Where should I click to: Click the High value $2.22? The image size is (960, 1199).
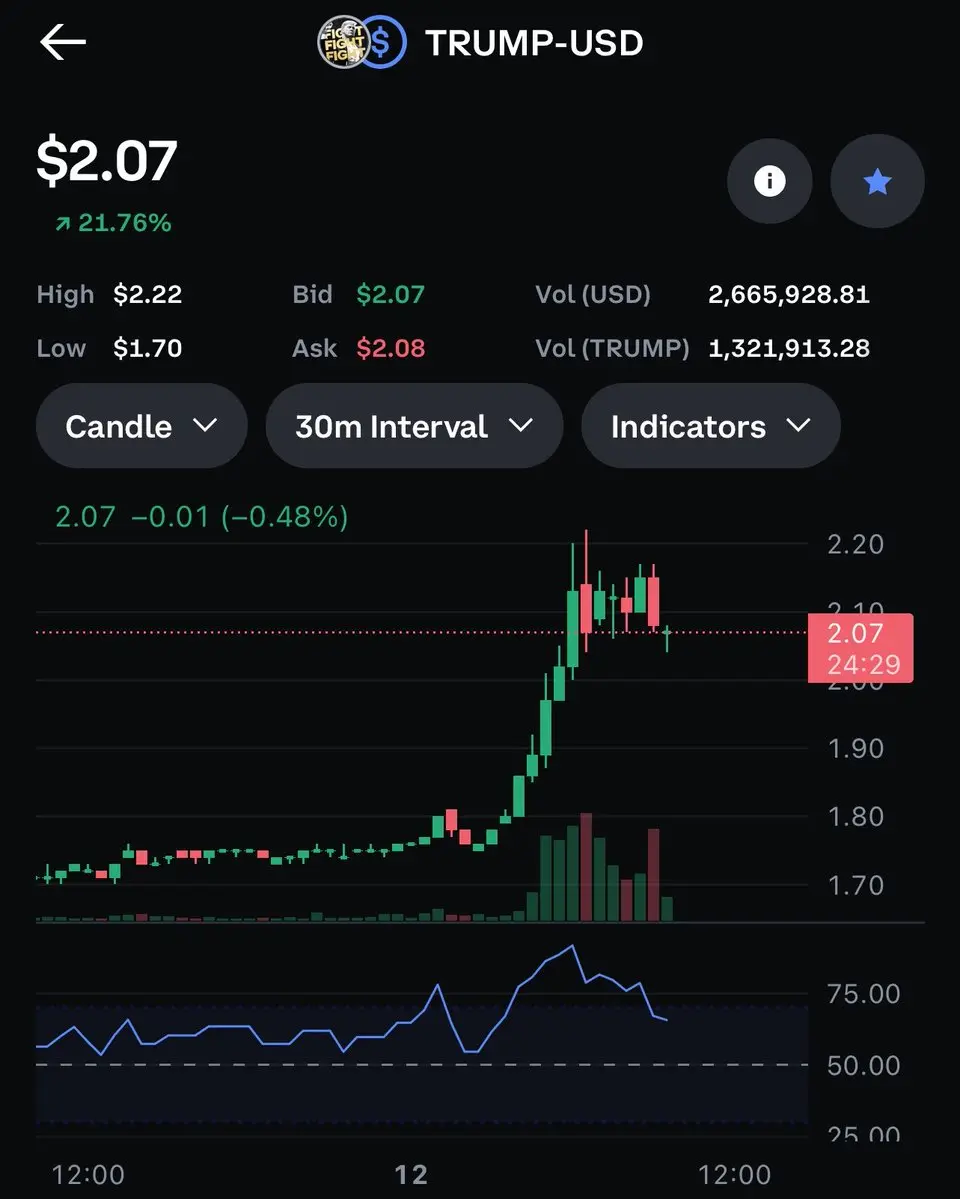148,294
